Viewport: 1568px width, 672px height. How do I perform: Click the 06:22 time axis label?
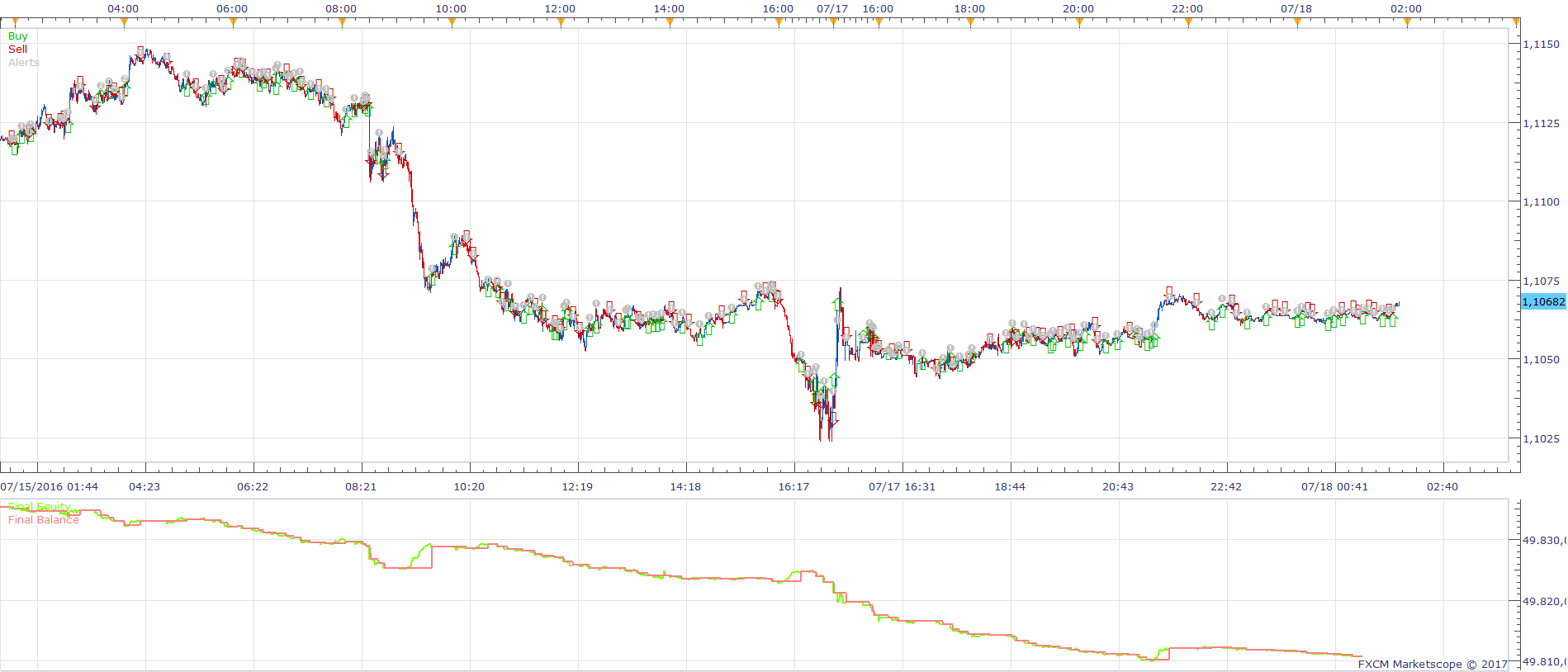[x=253, y=487]
